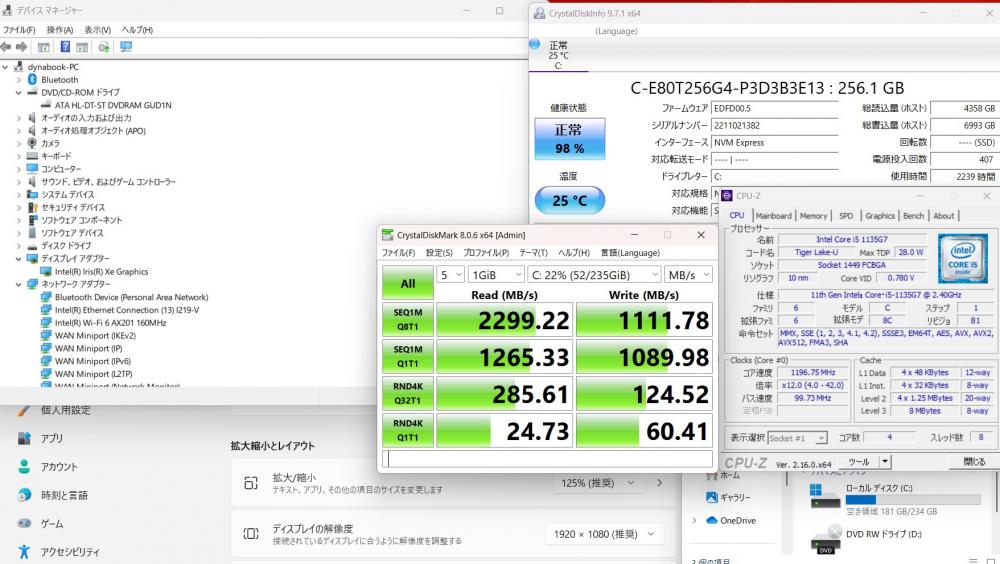Collapse the dynabook-PC root node
The height and width of the screenshot is (564, 1000).
click(6, 66)
